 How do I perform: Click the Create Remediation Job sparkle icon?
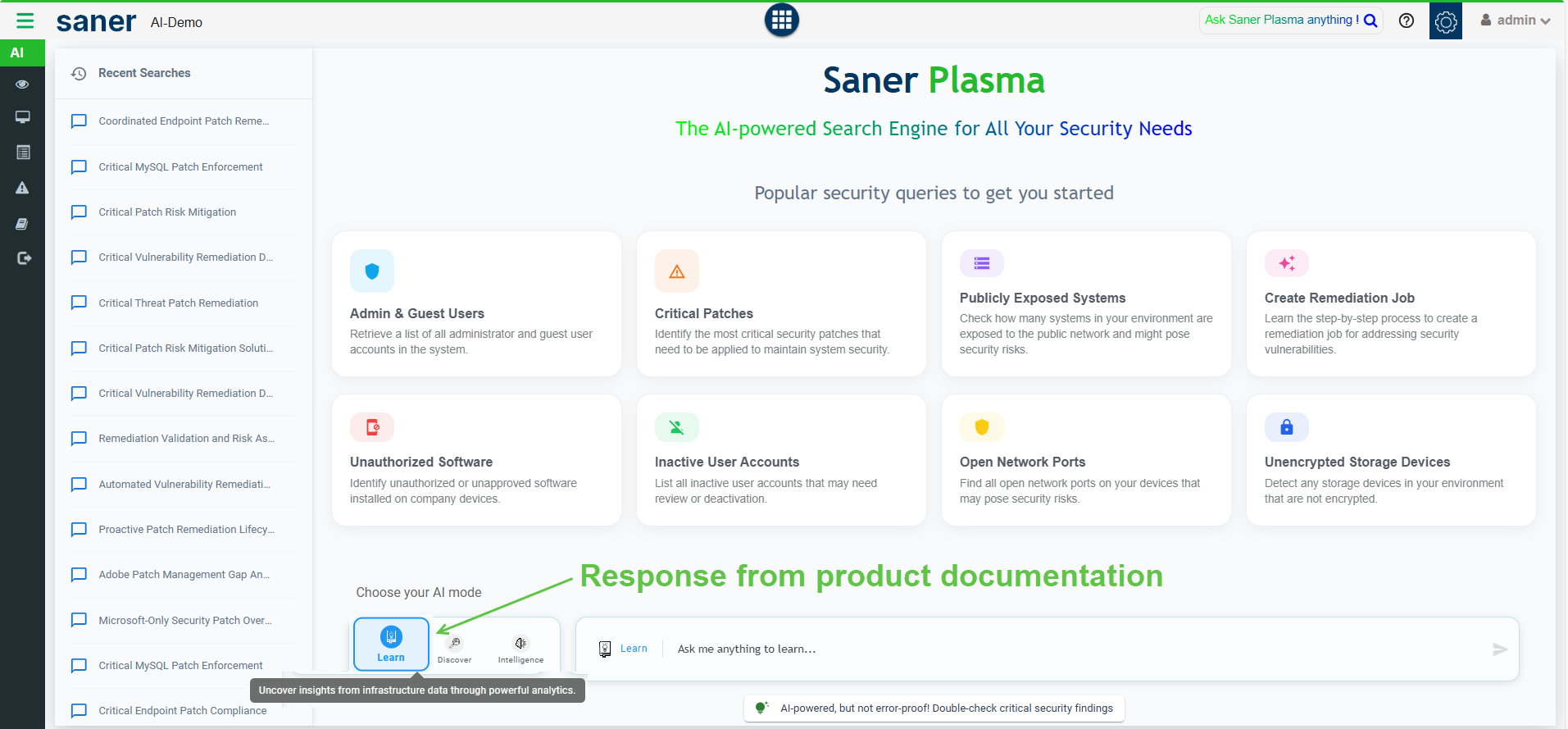[x=1287, y=263]
